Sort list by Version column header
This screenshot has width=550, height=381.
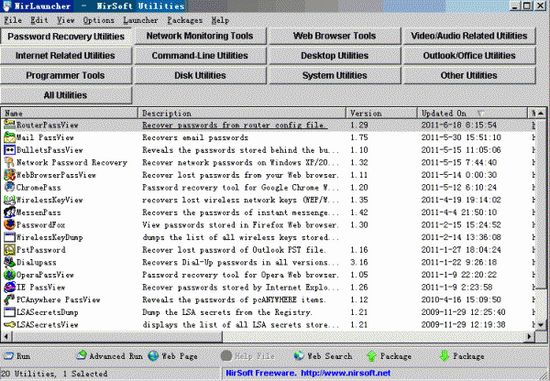[382, 113]
